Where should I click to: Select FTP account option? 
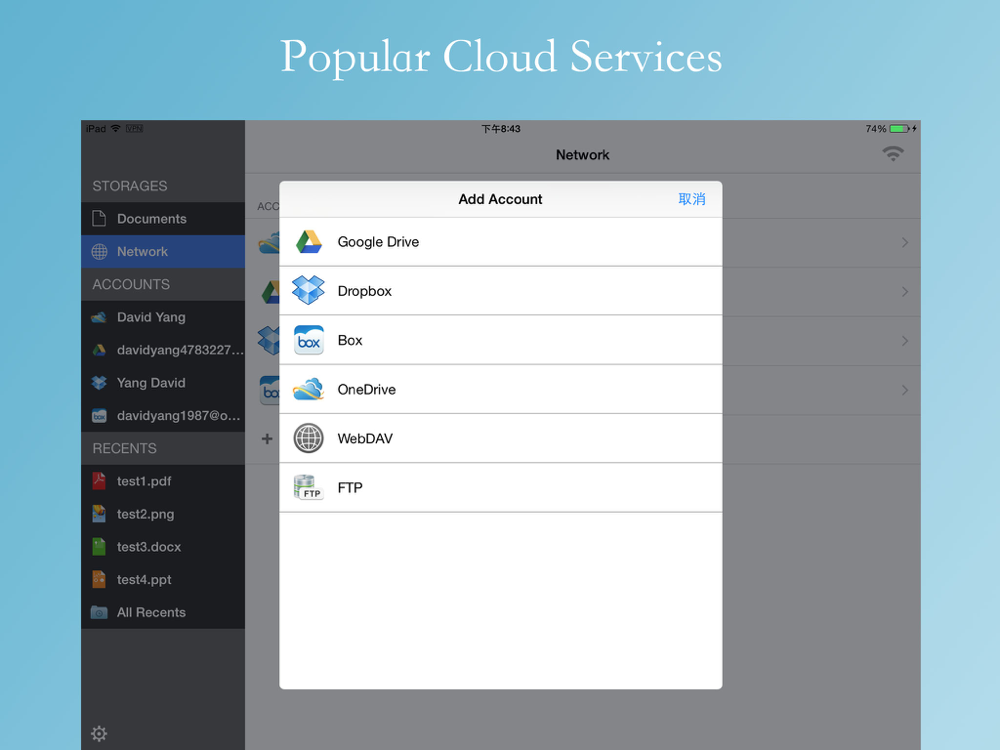coord(501,487)
